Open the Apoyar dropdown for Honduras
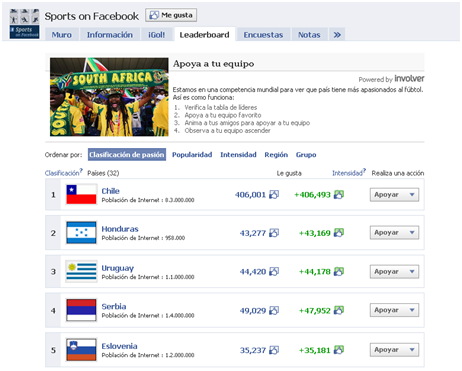The height and width of the screenshot is (371, 462). tap(394, 233)
